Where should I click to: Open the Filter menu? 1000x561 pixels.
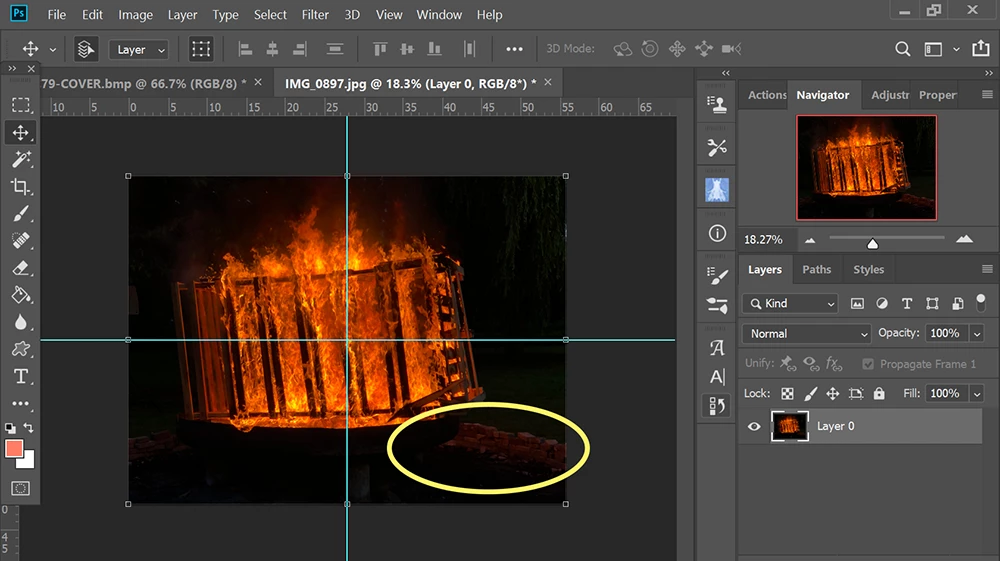tap(315, 15)
